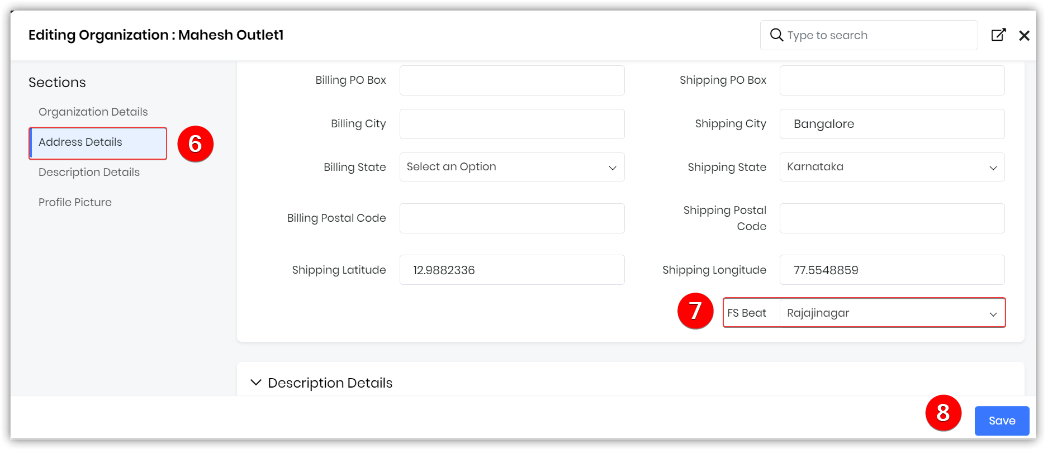1046x450 pixels.
Task: Click the search magnifier icon
Action: 776,35
